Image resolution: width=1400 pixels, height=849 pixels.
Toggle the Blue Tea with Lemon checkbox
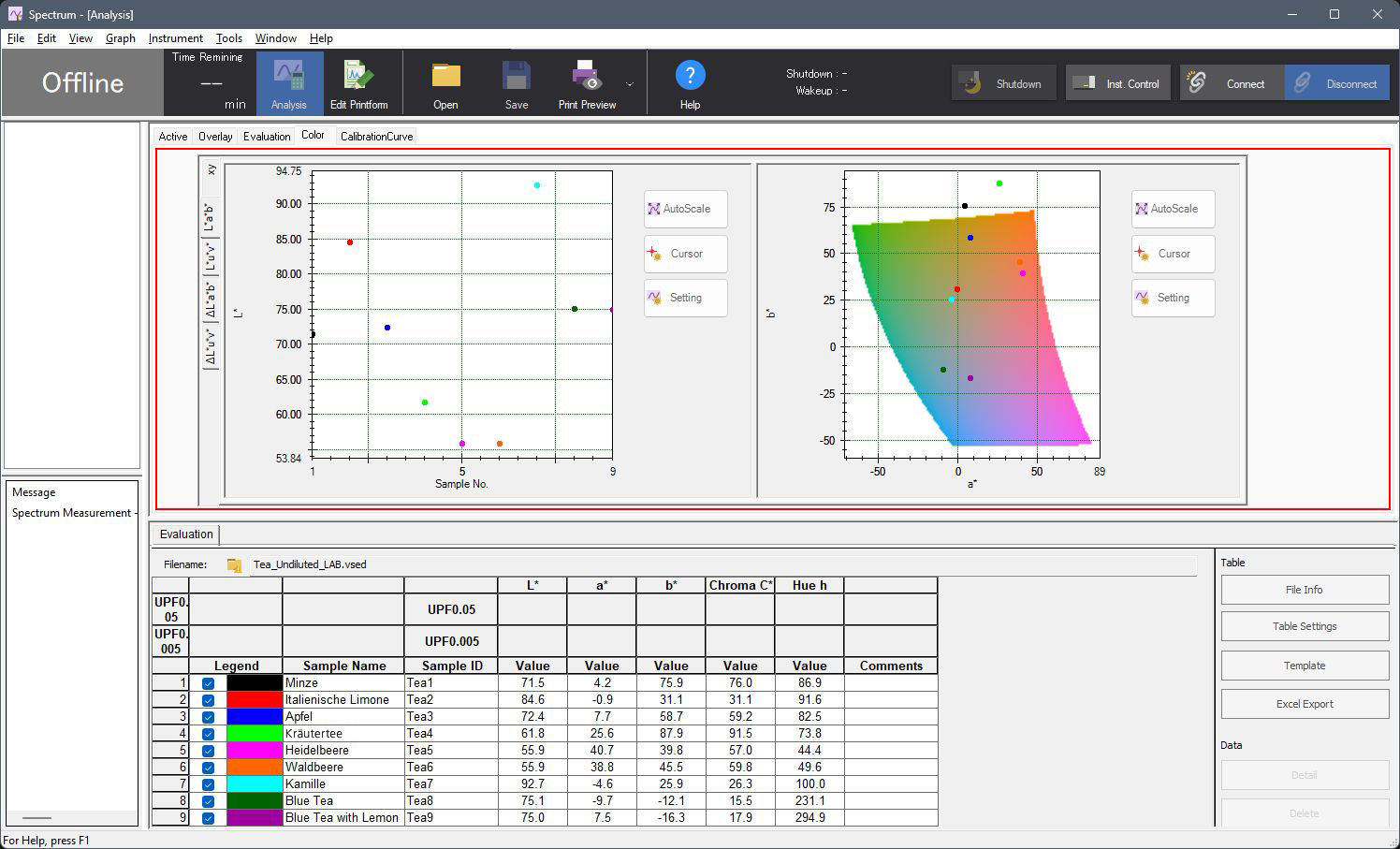click(x=208, y=818)
